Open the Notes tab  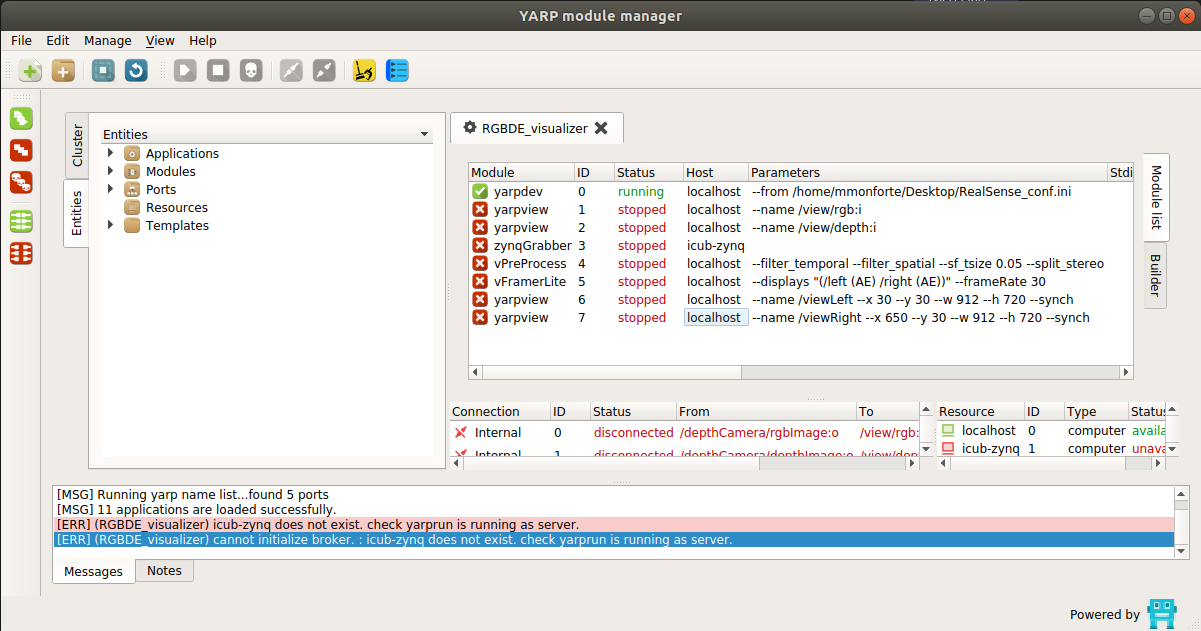[164, 570]
